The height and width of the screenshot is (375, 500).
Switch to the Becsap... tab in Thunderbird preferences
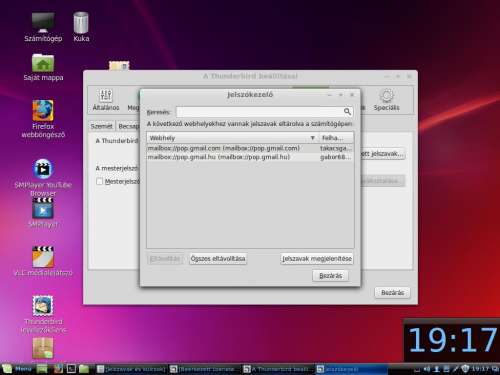click(128, 126)
